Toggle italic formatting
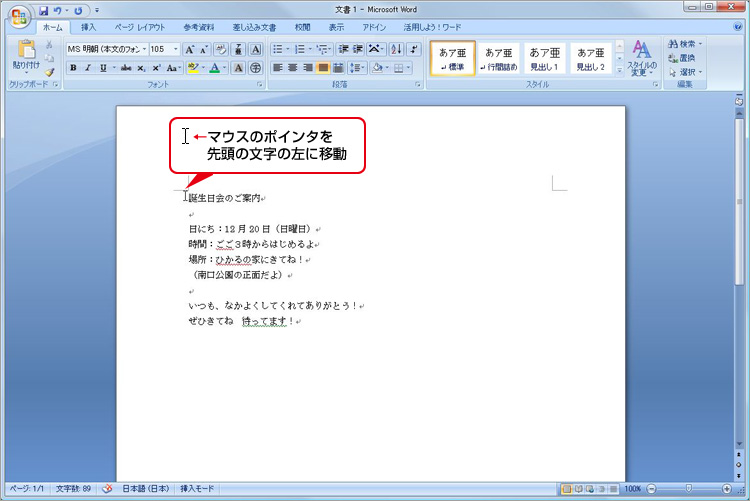This screenshot has width=750, height=501. 88,68
